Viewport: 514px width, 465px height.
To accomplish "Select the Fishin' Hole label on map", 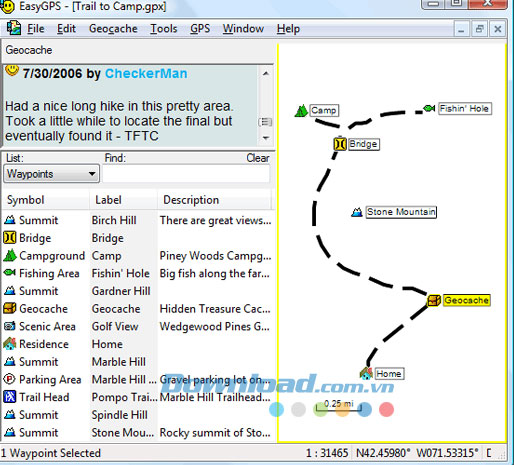I will point(465,108).
